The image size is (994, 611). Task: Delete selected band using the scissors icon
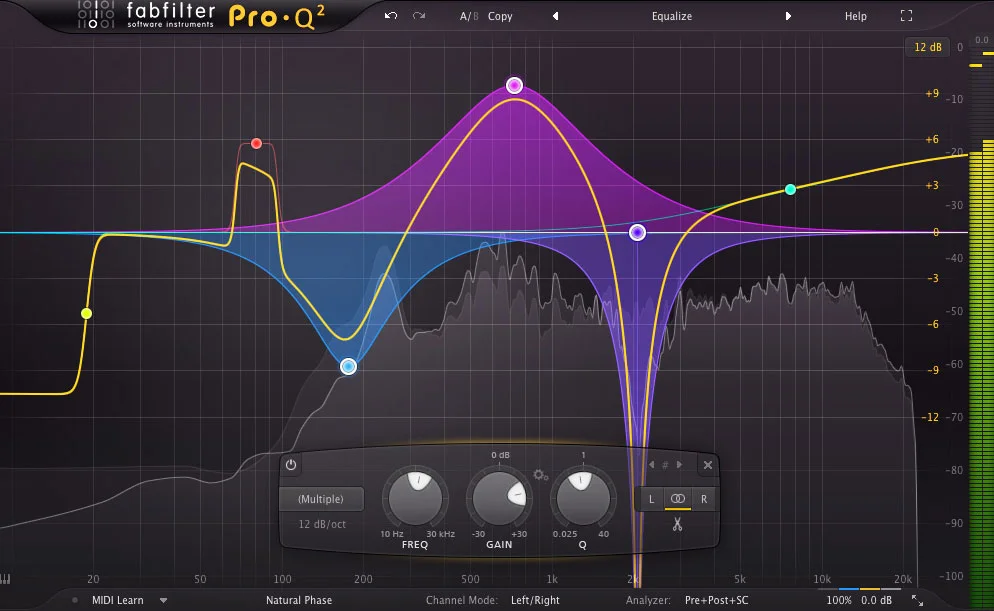[x=677, y=523]
